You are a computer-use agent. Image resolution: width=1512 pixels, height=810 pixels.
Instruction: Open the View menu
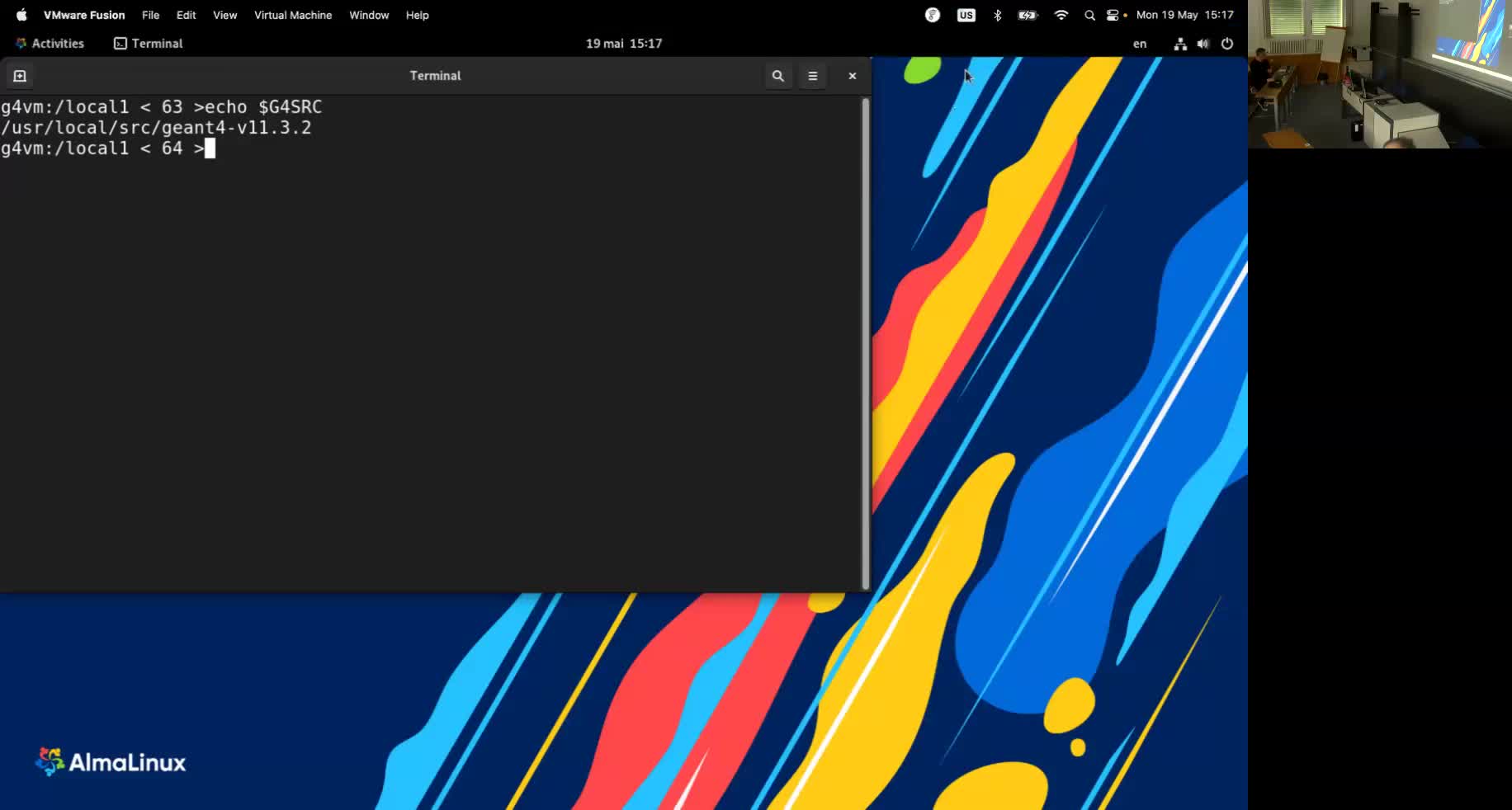pos(224,15)
